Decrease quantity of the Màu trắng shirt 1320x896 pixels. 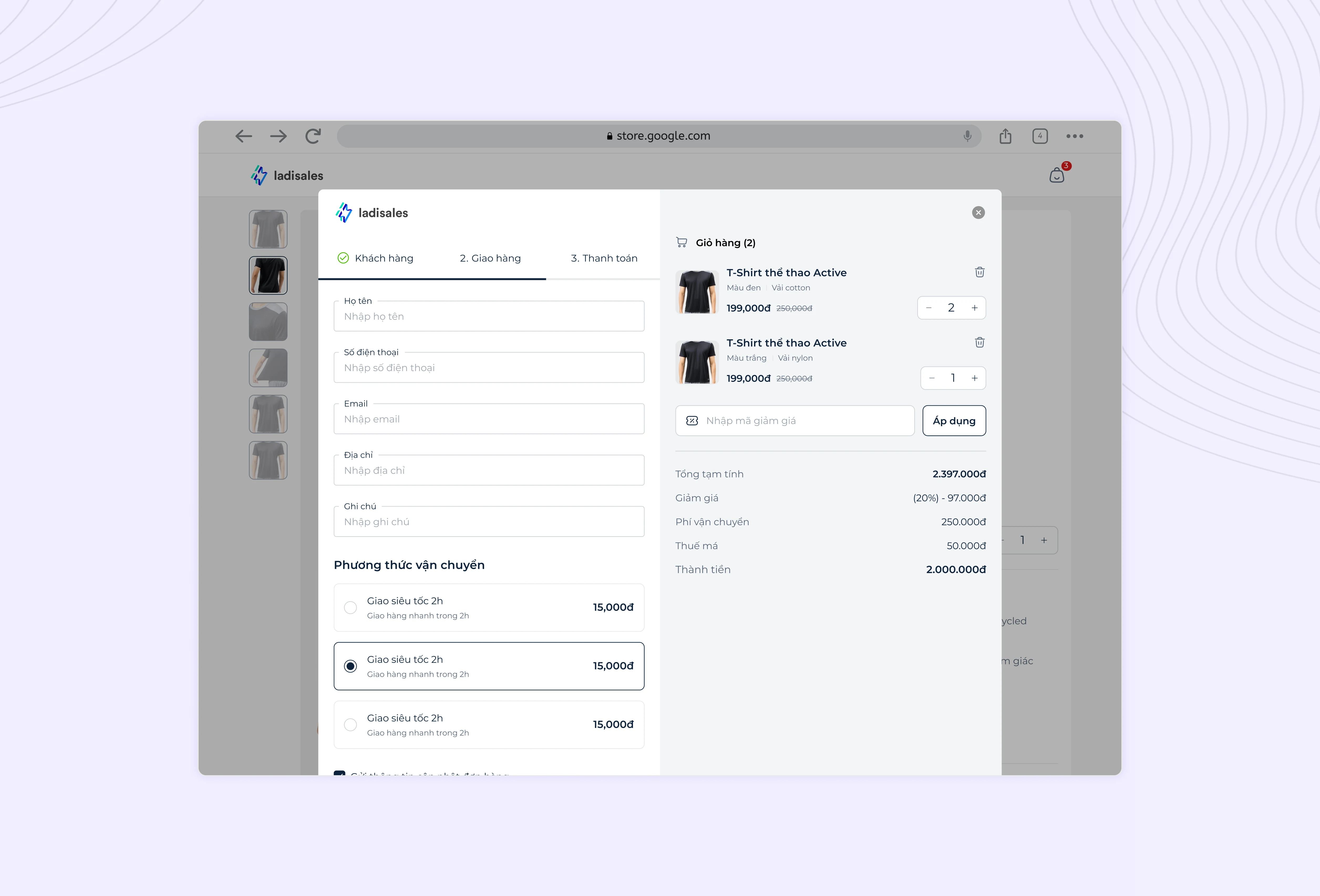[x=931, y=378]
